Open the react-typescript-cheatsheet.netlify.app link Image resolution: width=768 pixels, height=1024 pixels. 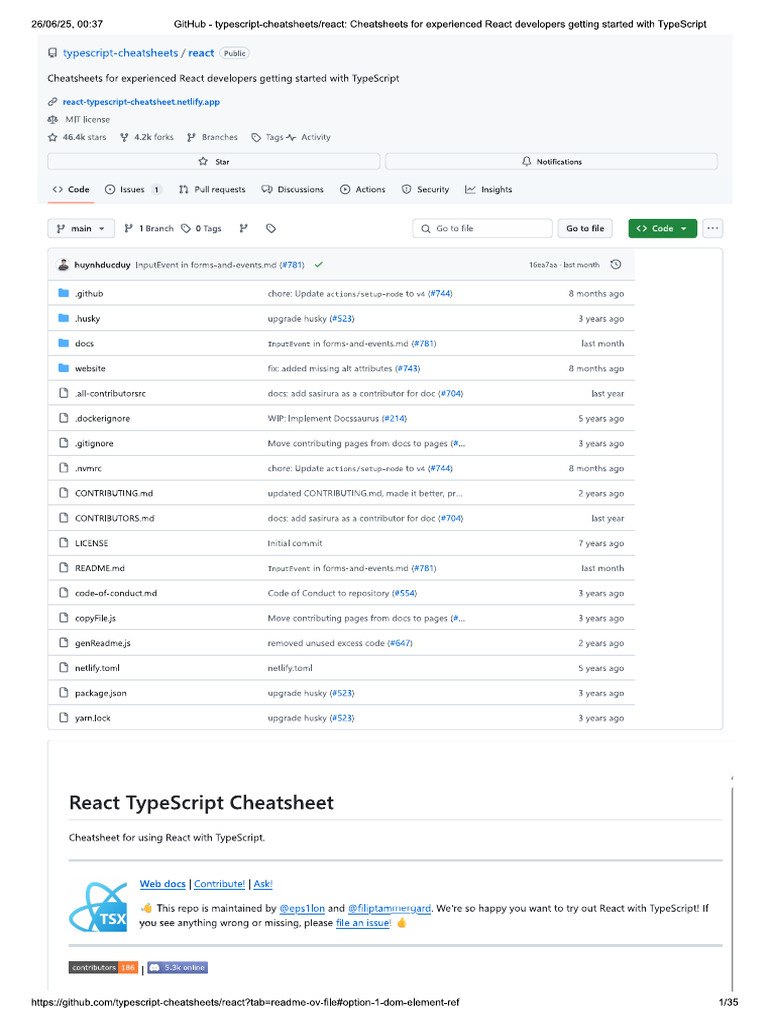(140, 102)
